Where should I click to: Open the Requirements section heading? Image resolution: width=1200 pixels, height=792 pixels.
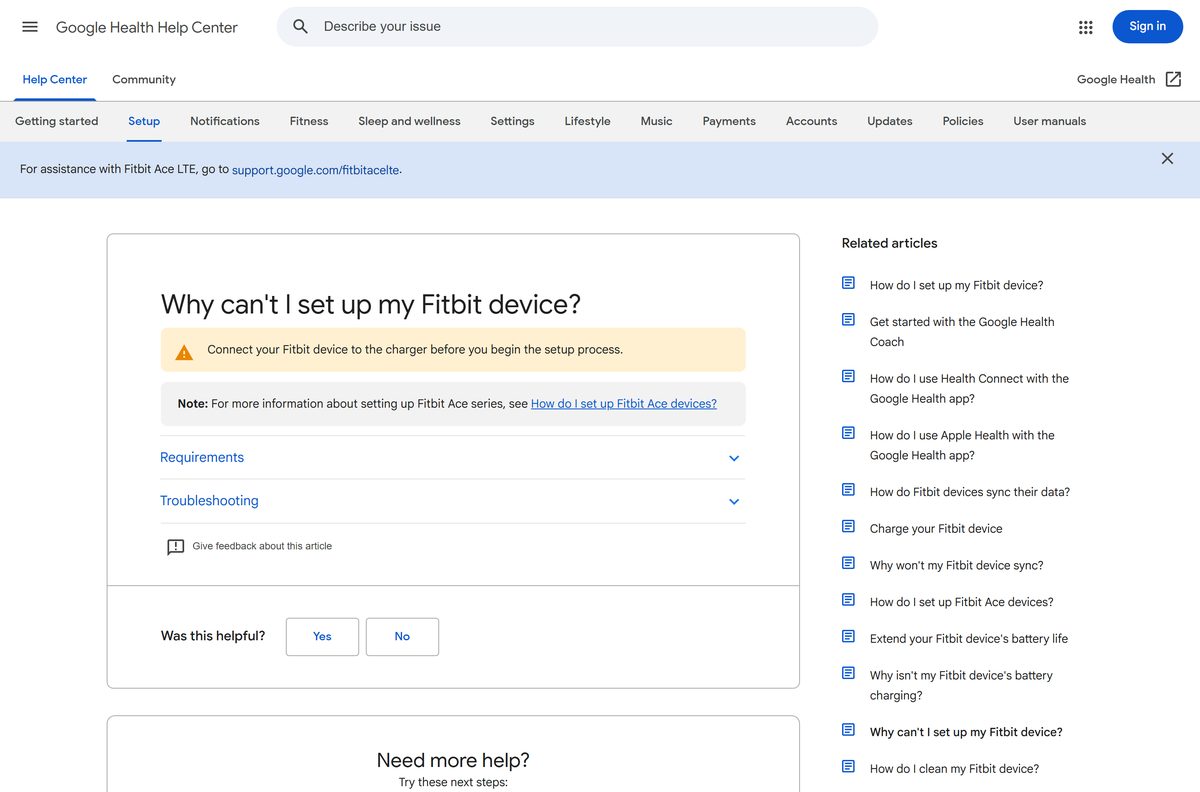pyautogui.click(x=202, y=457)
